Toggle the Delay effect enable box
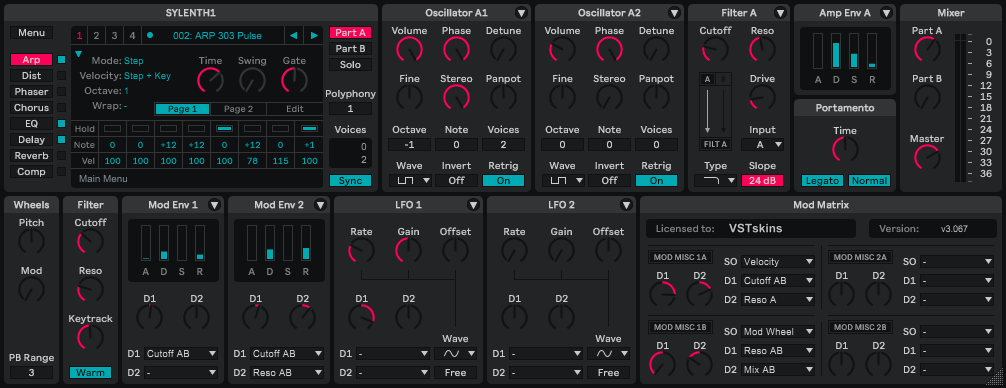The image size is (1006, 388). tap(62, 140)
